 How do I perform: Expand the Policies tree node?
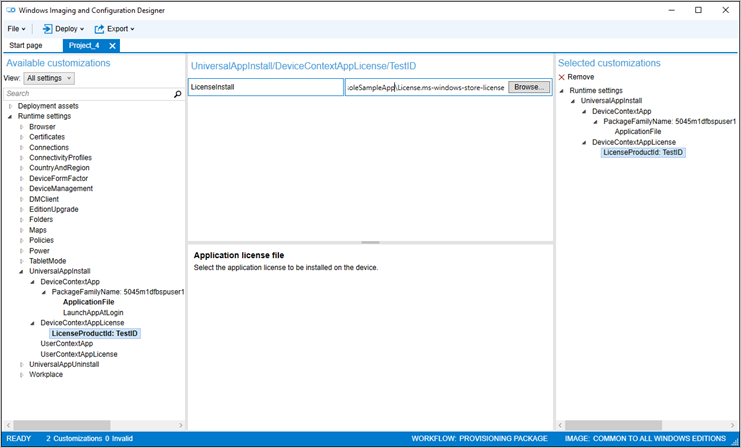pos(21,241)
